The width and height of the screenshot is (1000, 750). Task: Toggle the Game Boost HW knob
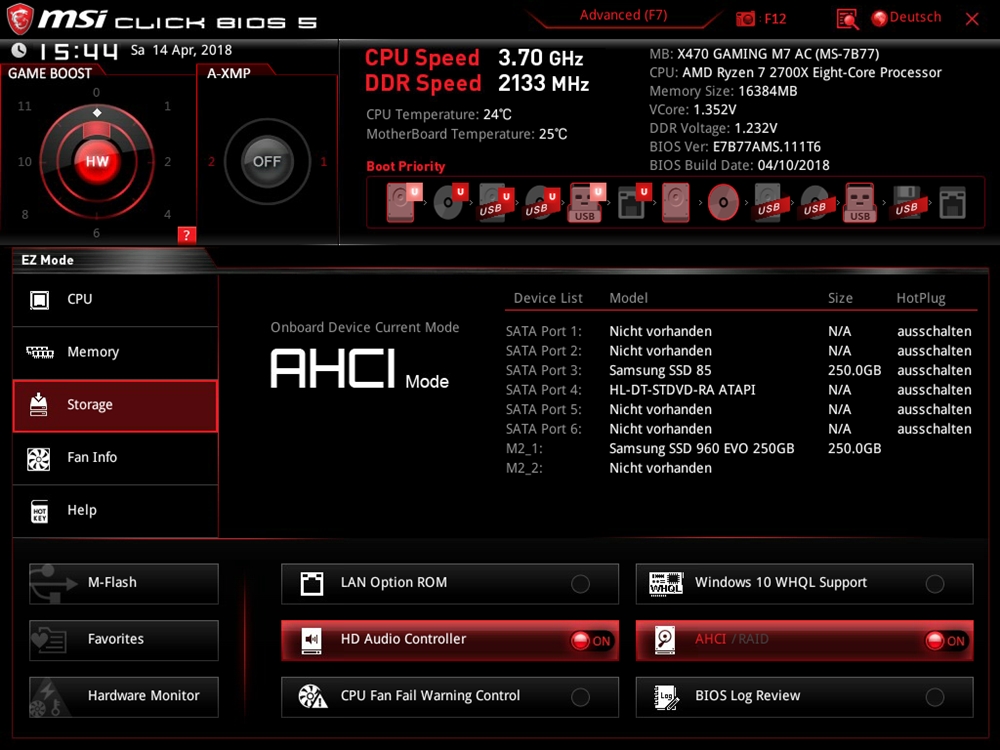point(97,161)
